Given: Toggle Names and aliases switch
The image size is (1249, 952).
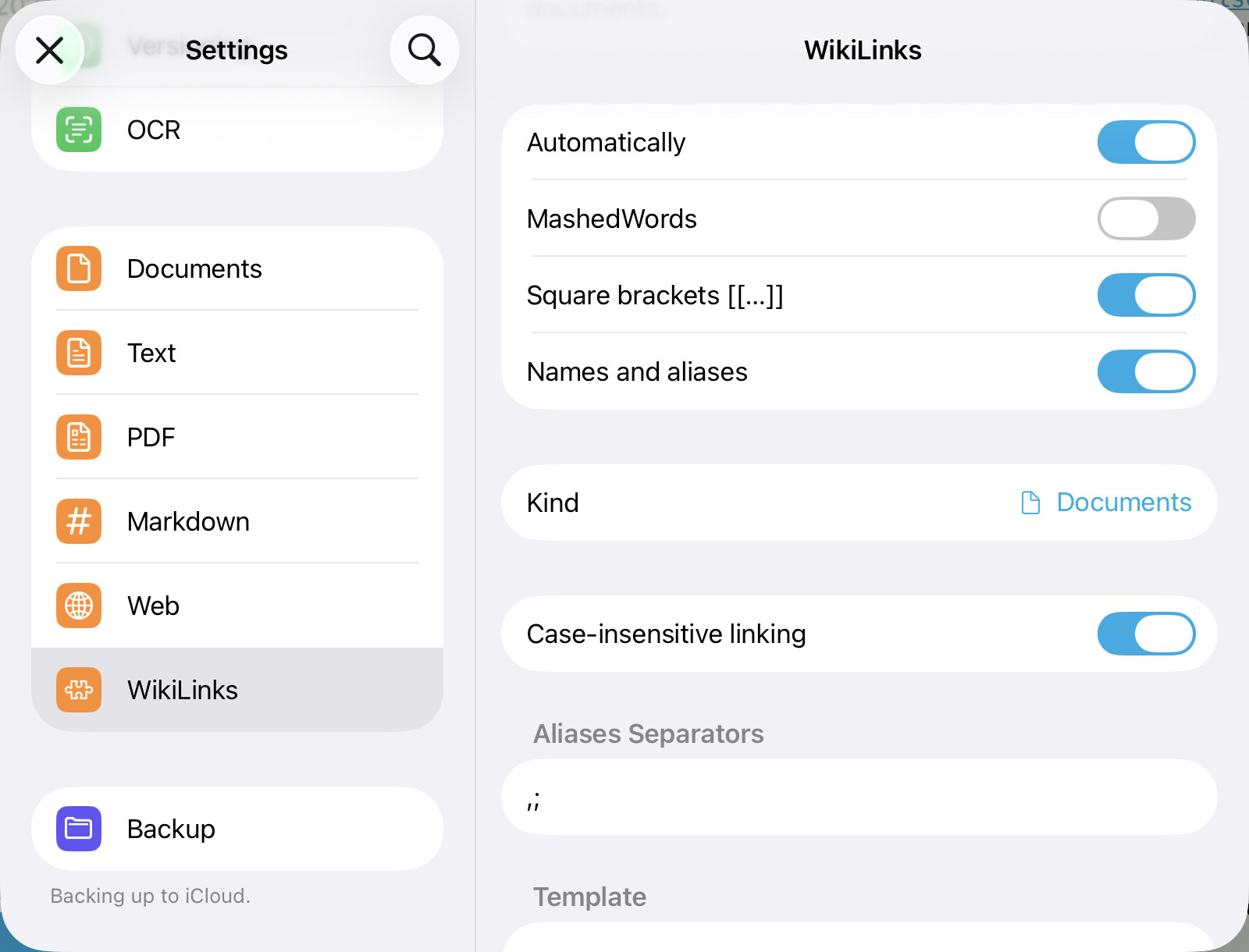Looking at the screenshot, I should [1145, 371].
